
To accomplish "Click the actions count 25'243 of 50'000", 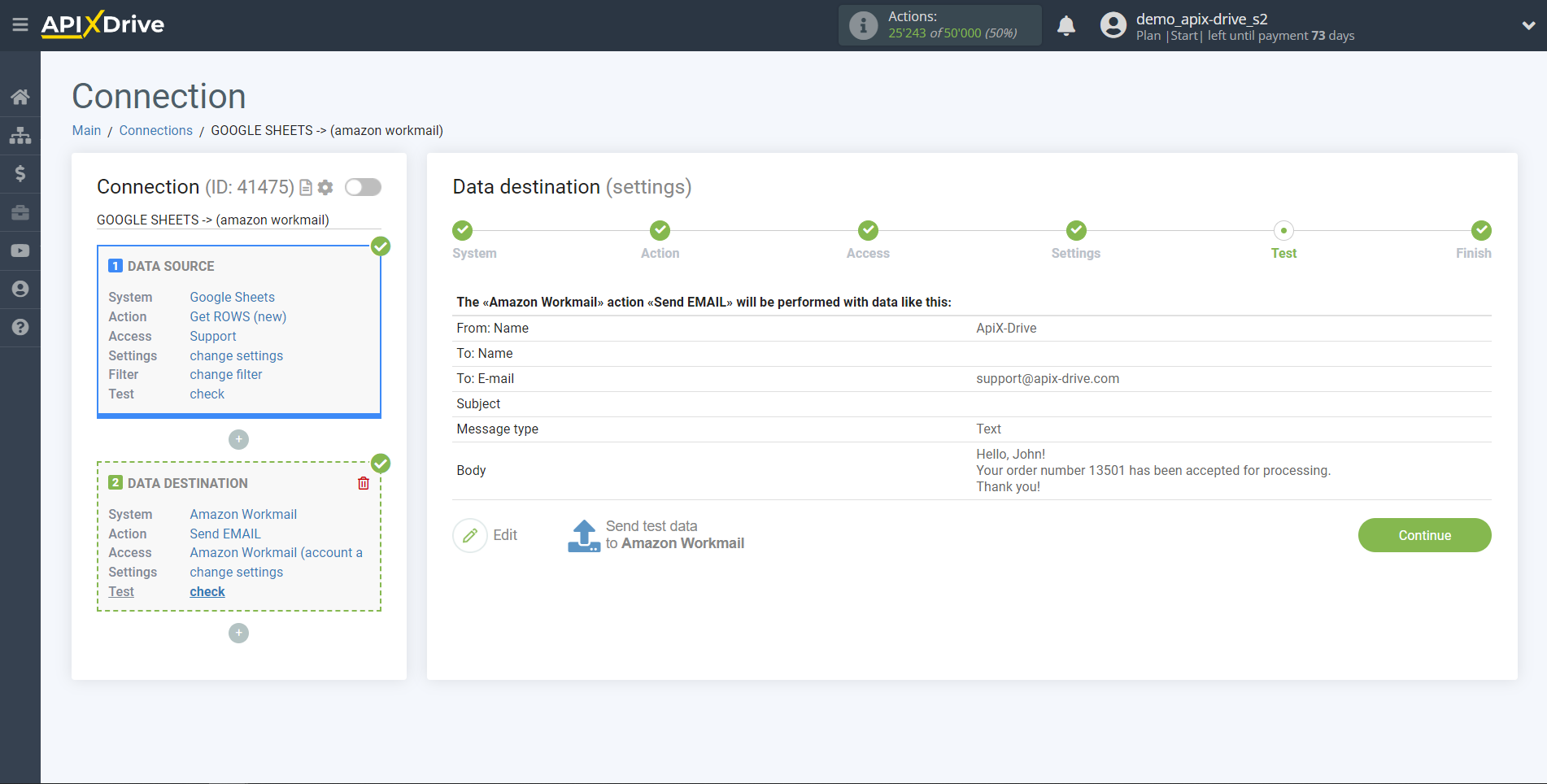I will [952, 33].
